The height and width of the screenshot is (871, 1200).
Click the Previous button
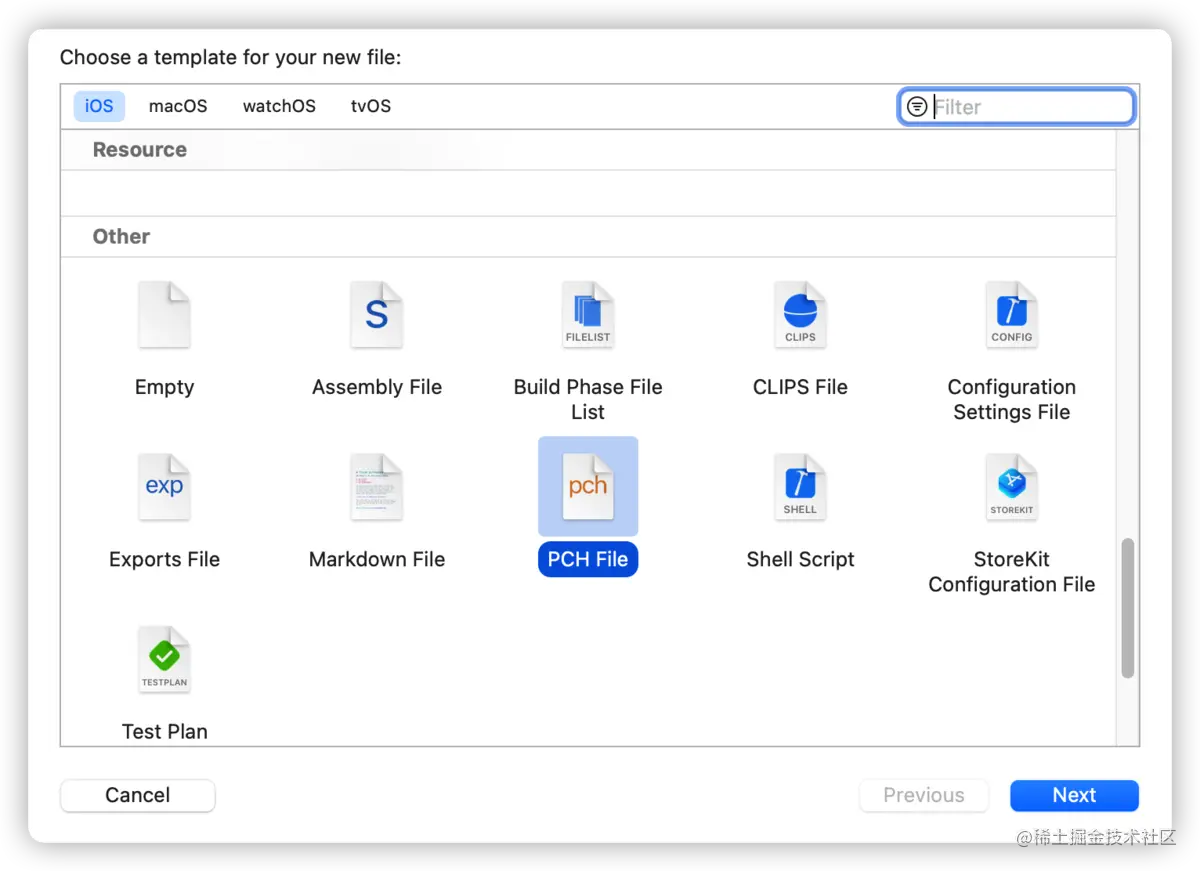coord(924,795)
